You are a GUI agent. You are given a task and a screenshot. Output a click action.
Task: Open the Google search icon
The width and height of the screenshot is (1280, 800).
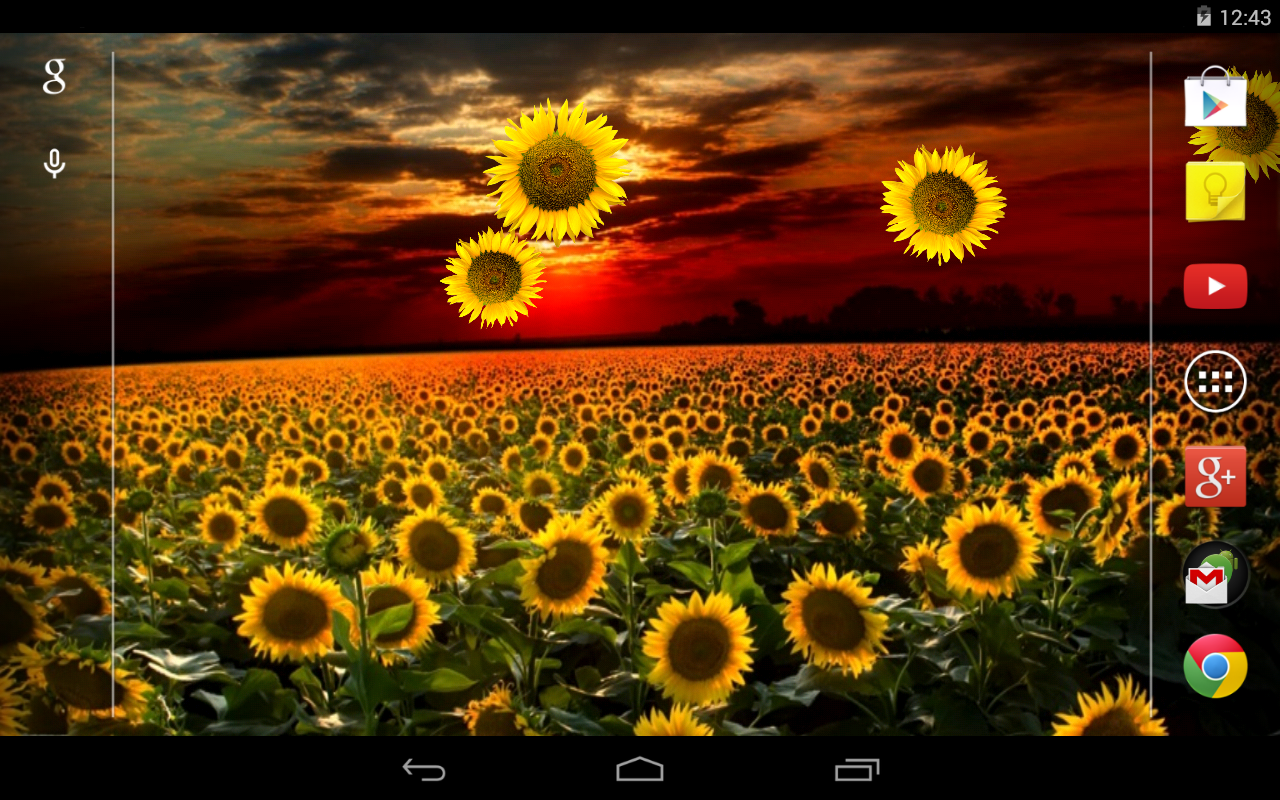point(54,76)
